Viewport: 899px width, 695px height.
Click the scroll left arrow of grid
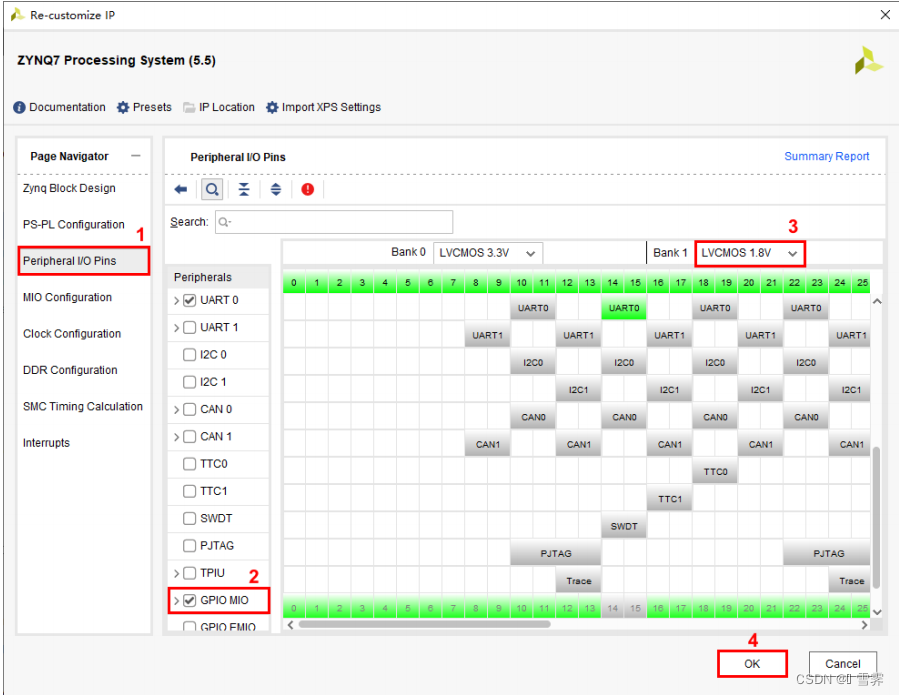[291, 624]
